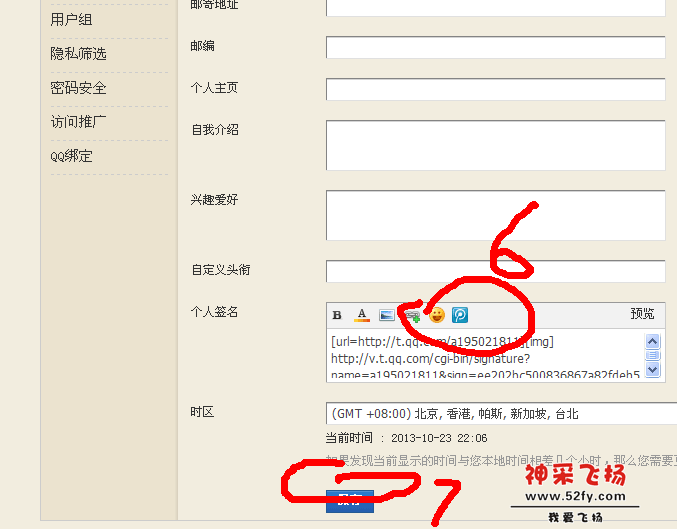Click 预览 to preview the signature
Image resolution: width=677 pixels, height=529 pixels.
click(x=642, y=314)
